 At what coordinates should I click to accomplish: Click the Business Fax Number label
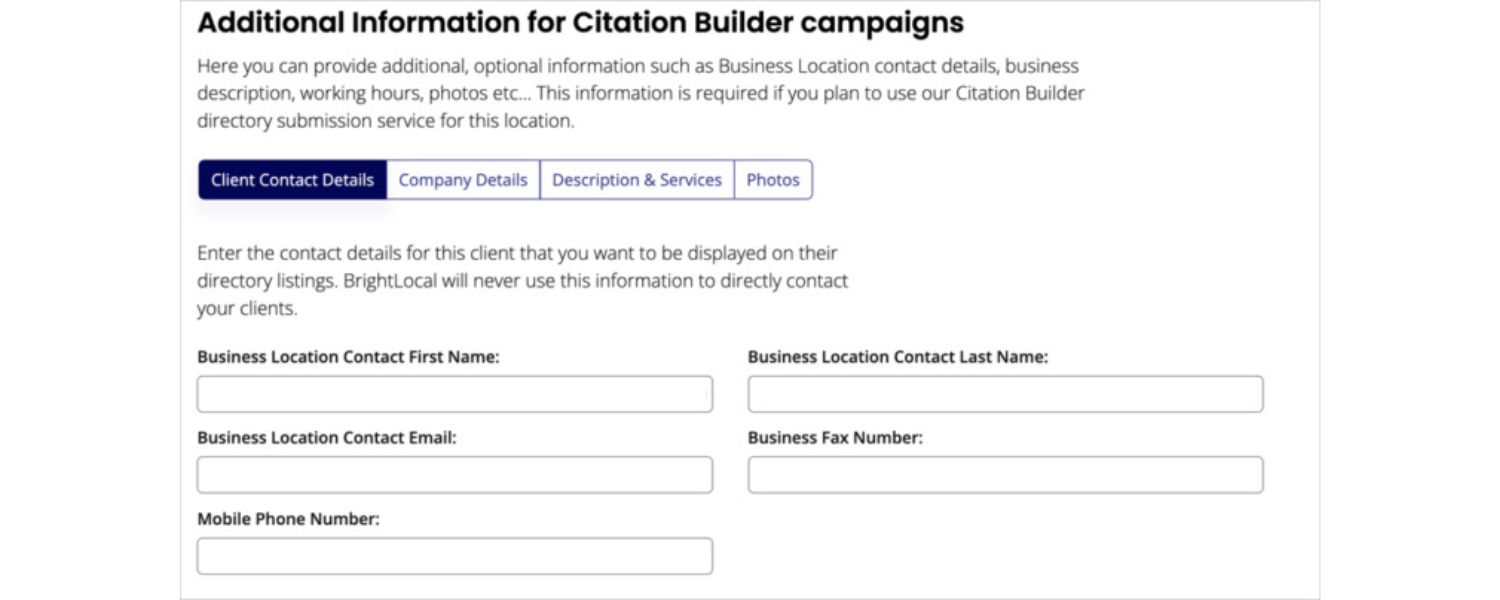[836, 437]
